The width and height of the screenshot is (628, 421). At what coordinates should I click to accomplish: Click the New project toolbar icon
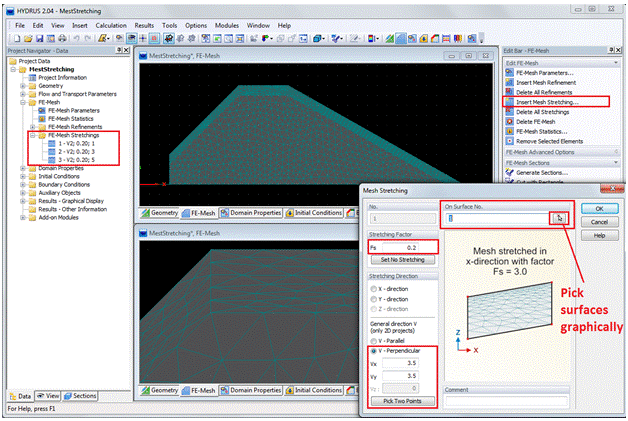coord(17,38)
